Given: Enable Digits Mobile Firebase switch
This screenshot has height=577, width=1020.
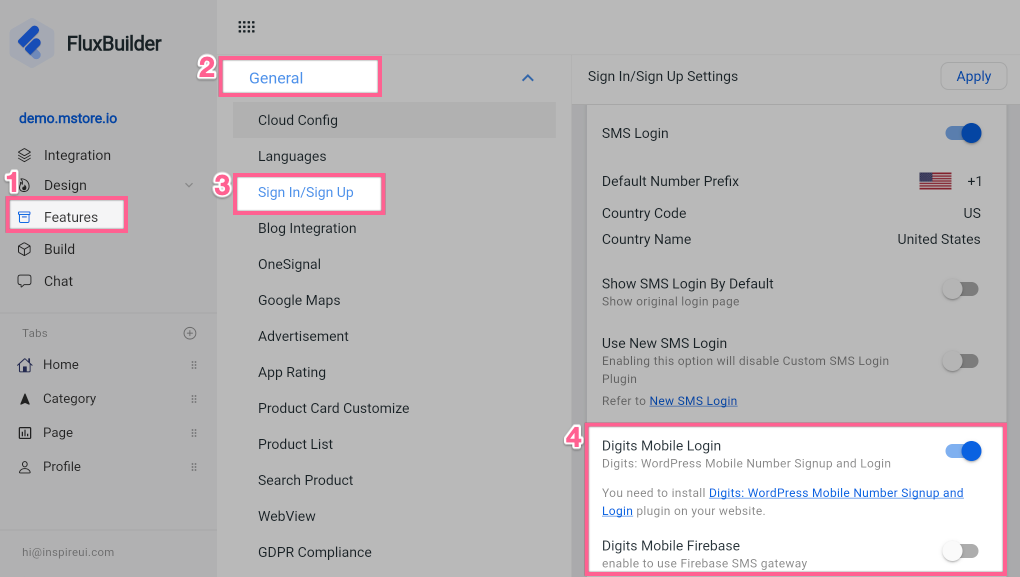Looking at the screenshot, I should click(961, 551).
